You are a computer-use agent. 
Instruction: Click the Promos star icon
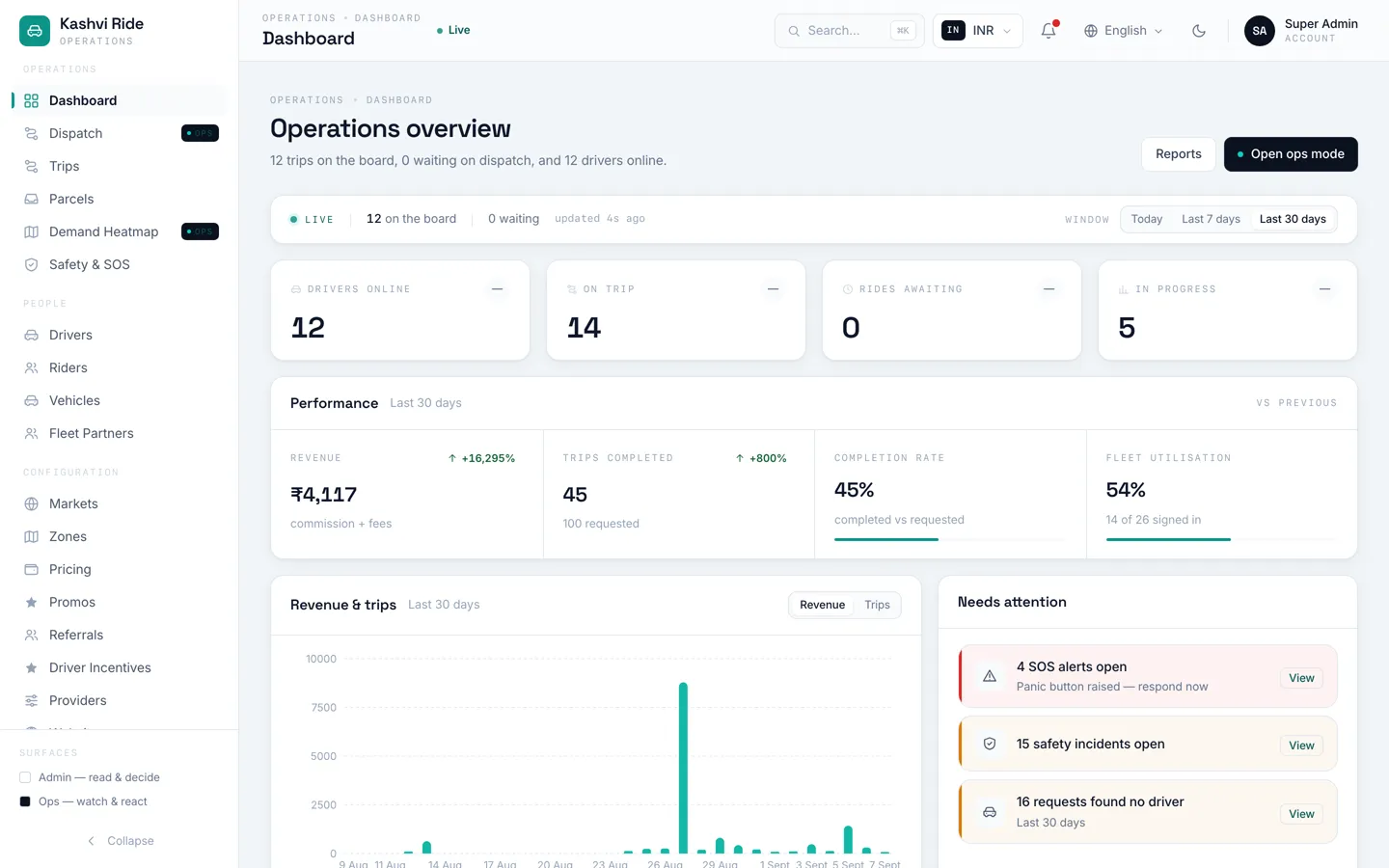click(x=31, y=602)
